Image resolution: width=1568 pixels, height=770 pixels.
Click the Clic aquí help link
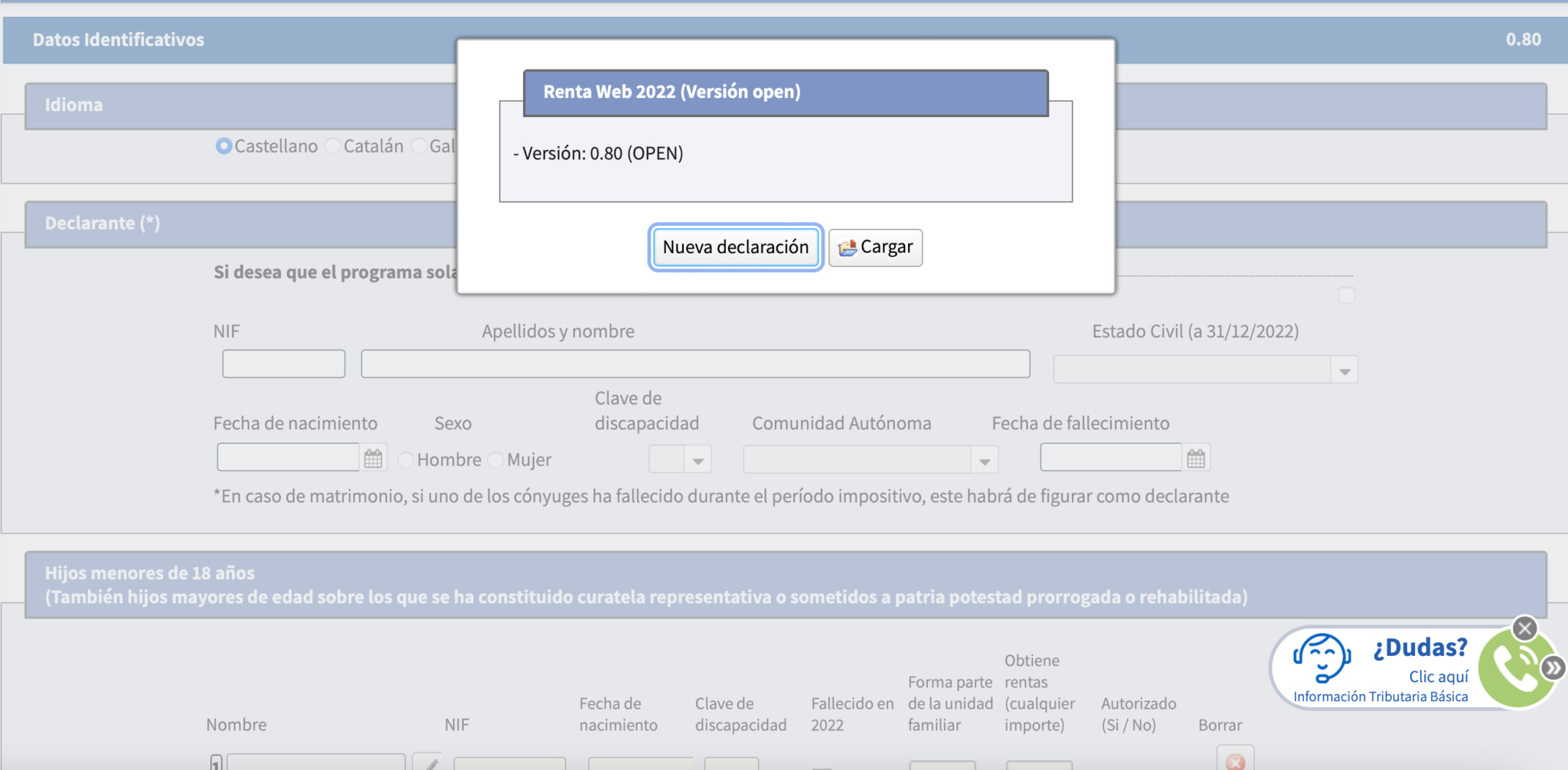(1439, 677)
